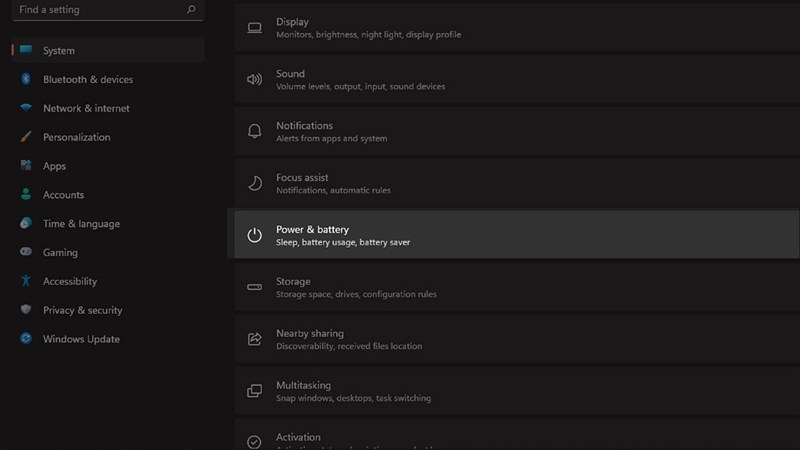
Task: Open Sound settings title
Action: pyautogui.click(x=290, y=73)
